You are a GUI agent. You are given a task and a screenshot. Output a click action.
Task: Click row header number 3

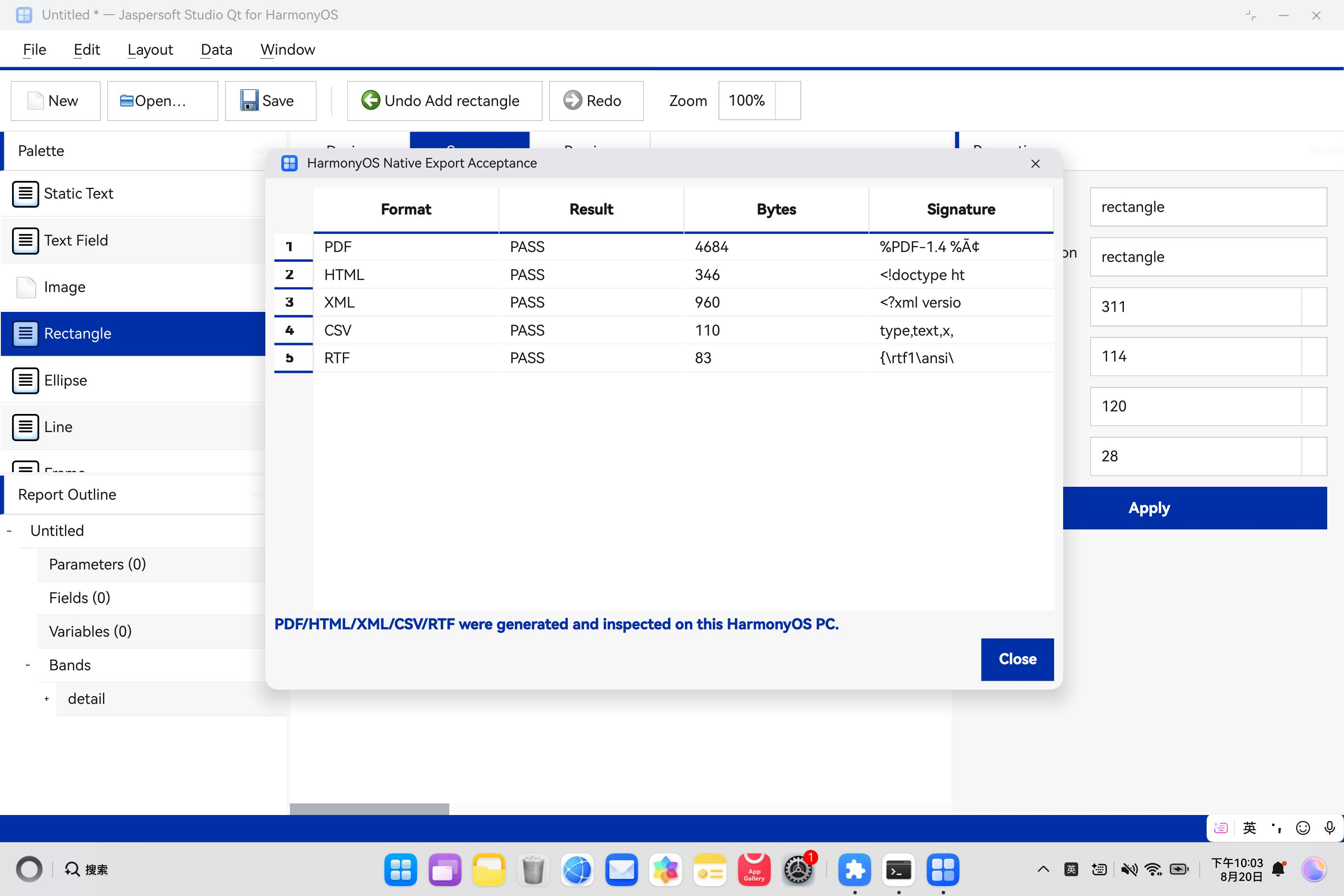(x=293, y=302)
